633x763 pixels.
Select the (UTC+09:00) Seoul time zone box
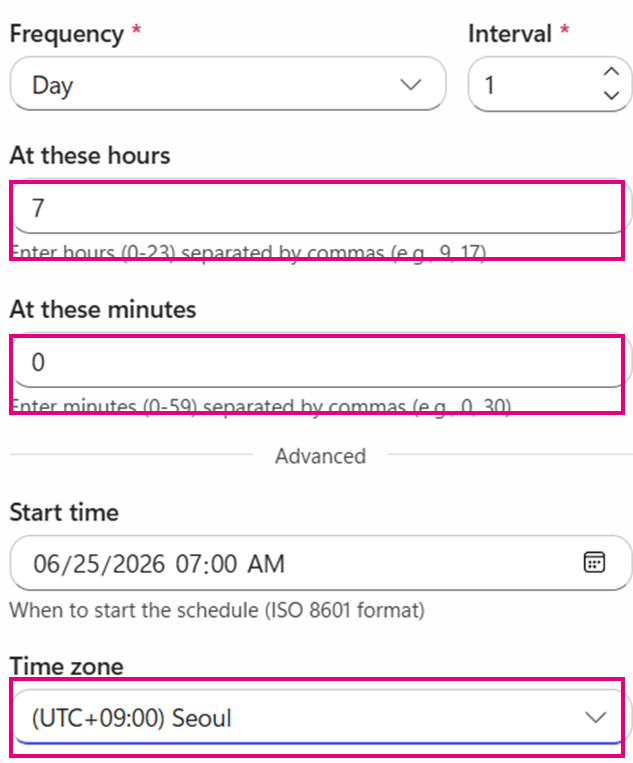pyautogui.click(x=321, y=717)
